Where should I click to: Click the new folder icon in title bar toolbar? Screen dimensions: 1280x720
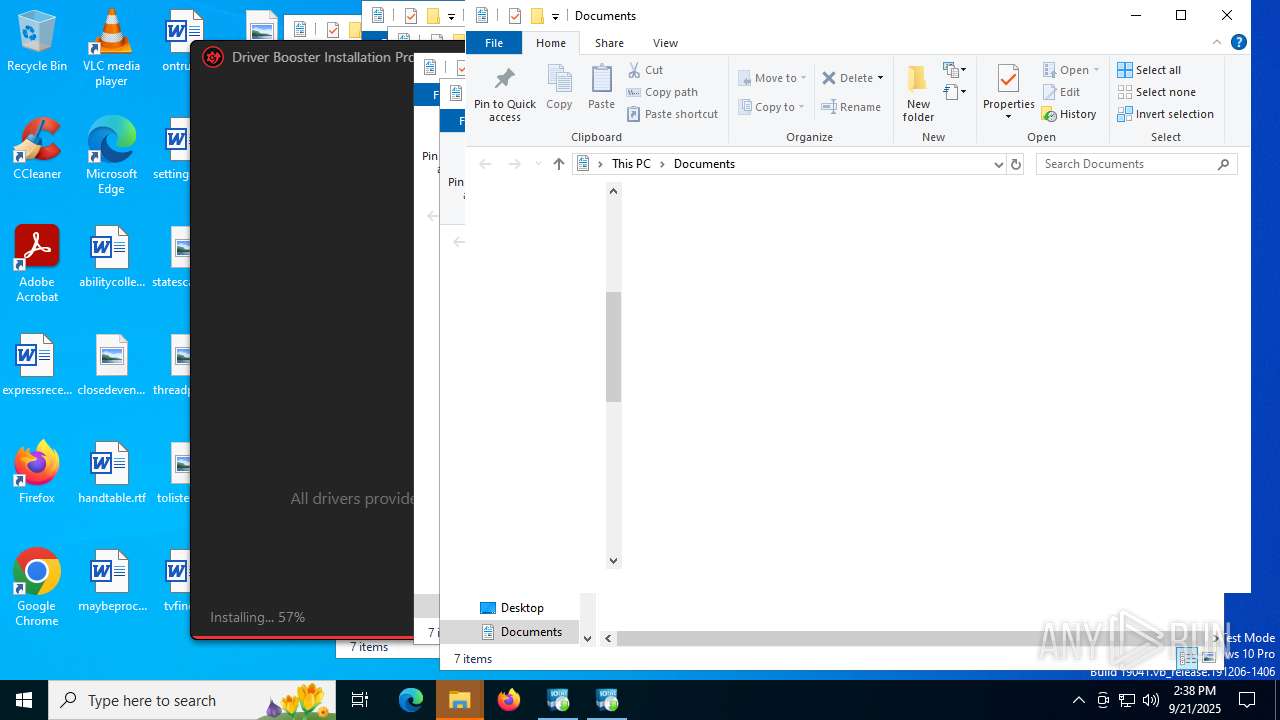pyautogui.click(x=537, y=16)
